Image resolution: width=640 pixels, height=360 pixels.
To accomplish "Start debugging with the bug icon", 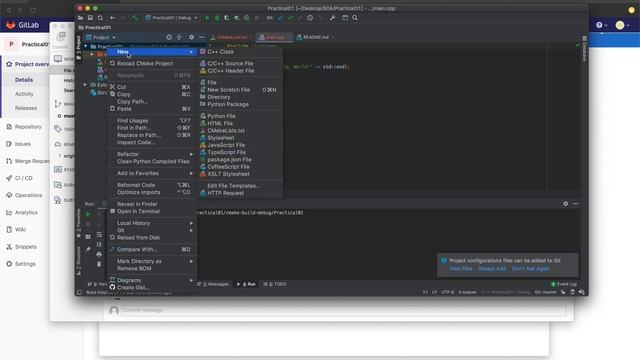I will [217, 18].
